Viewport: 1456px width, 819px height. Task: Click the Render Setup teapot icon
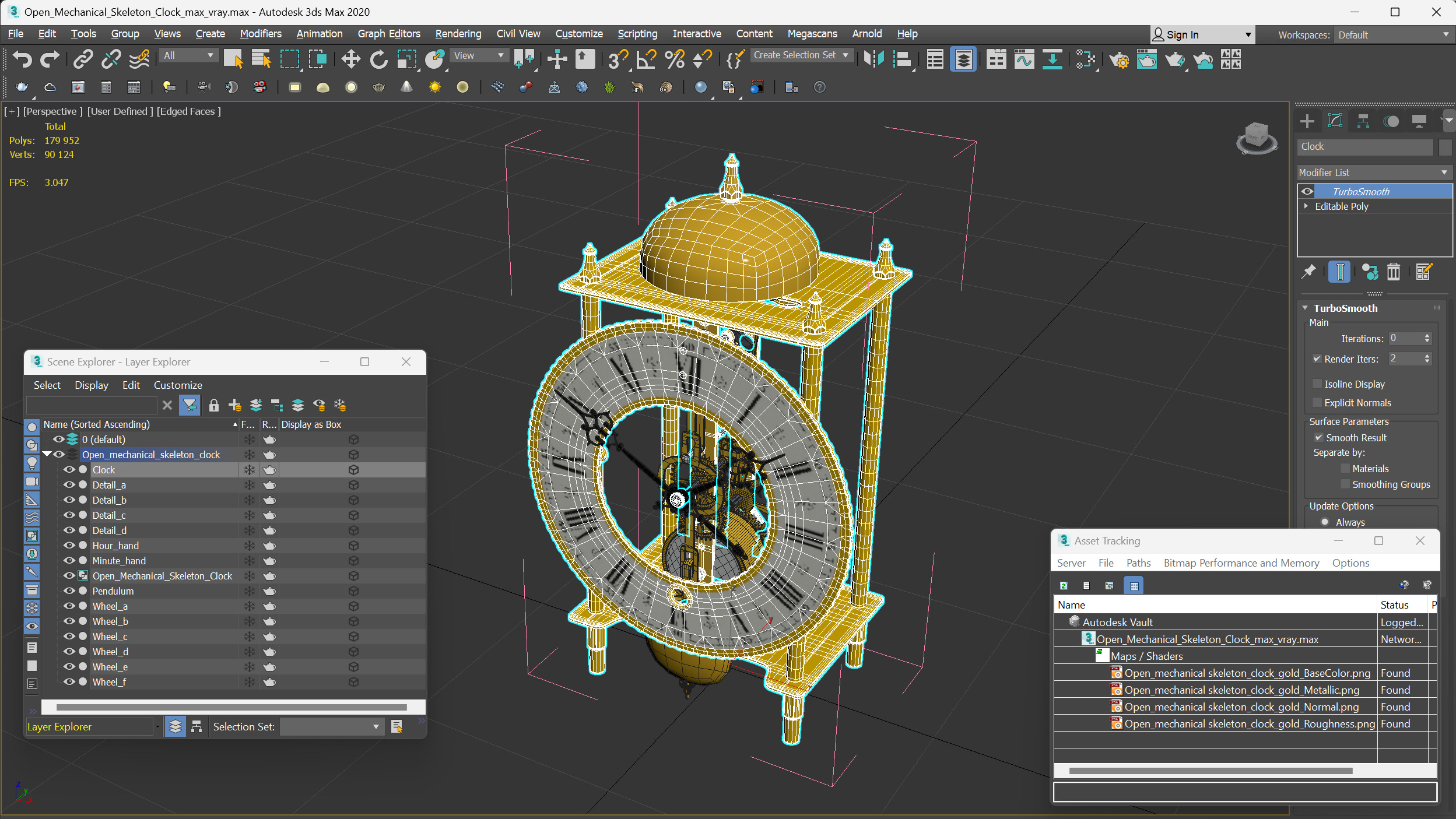[x=1118, y=59]
